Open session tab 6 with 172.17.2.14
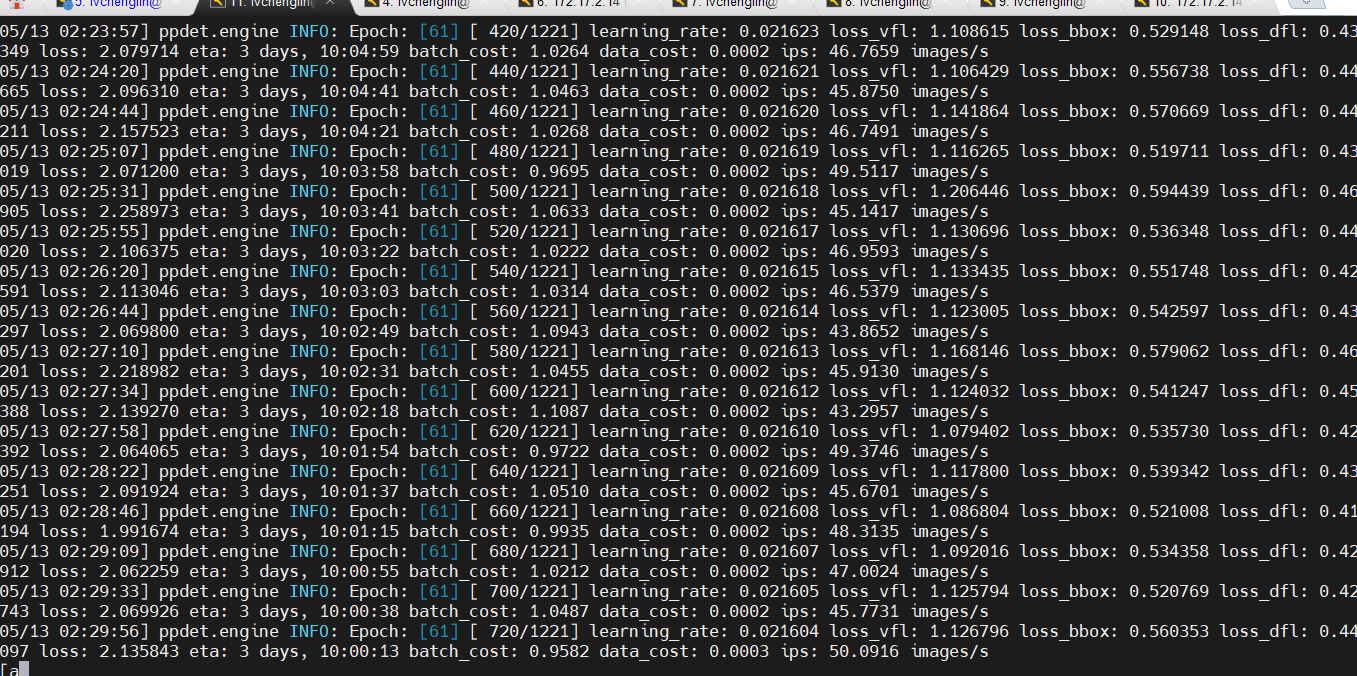 point(575,4)
